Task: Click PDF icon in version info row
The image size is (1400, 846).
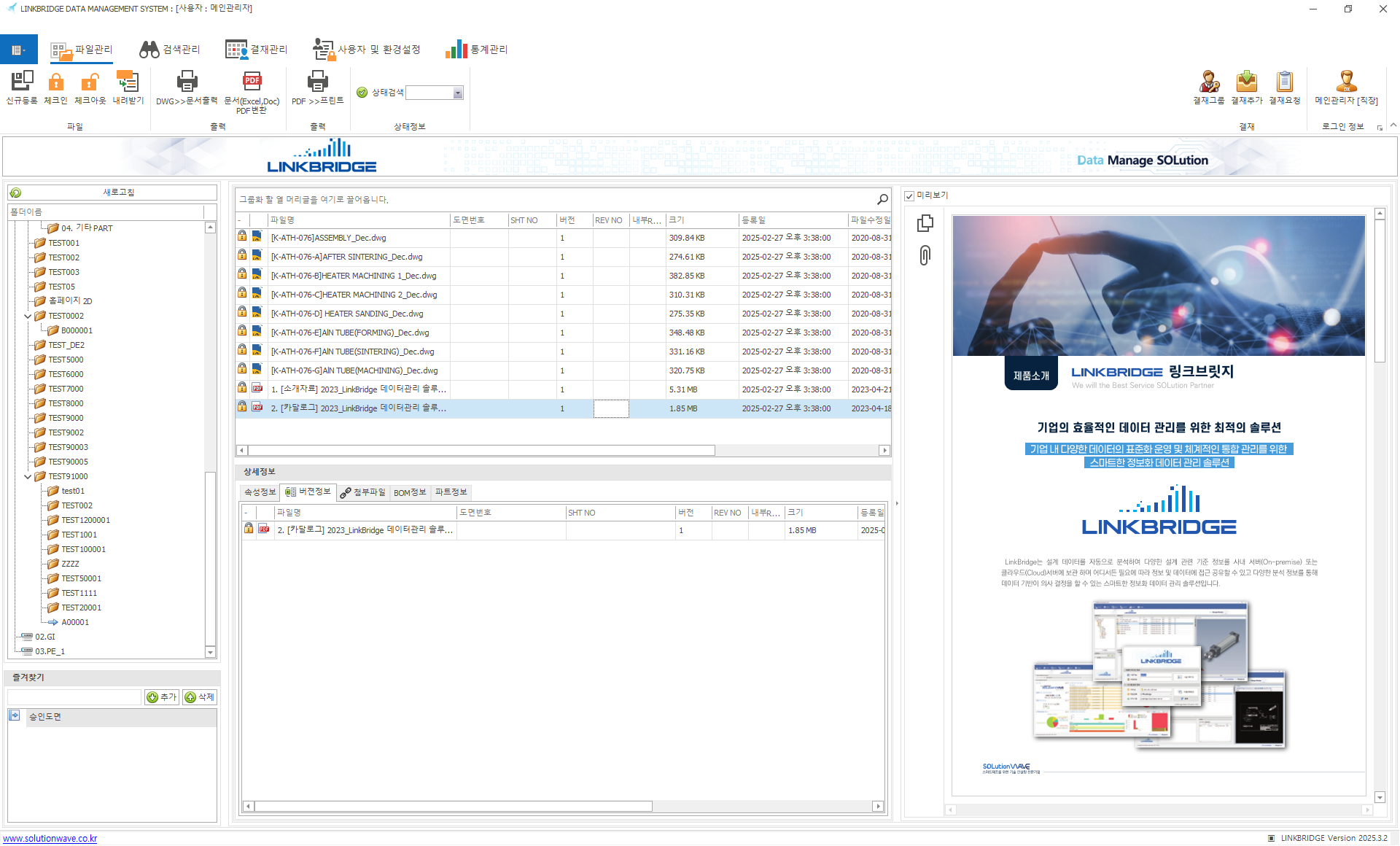Action: [x=264, y=529]
